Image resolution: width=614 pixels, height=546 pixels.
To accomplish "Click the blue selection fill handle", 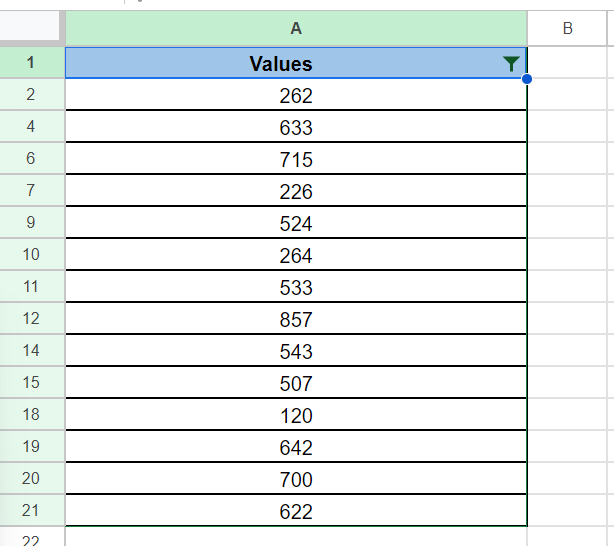I will (x=526, y=79).
